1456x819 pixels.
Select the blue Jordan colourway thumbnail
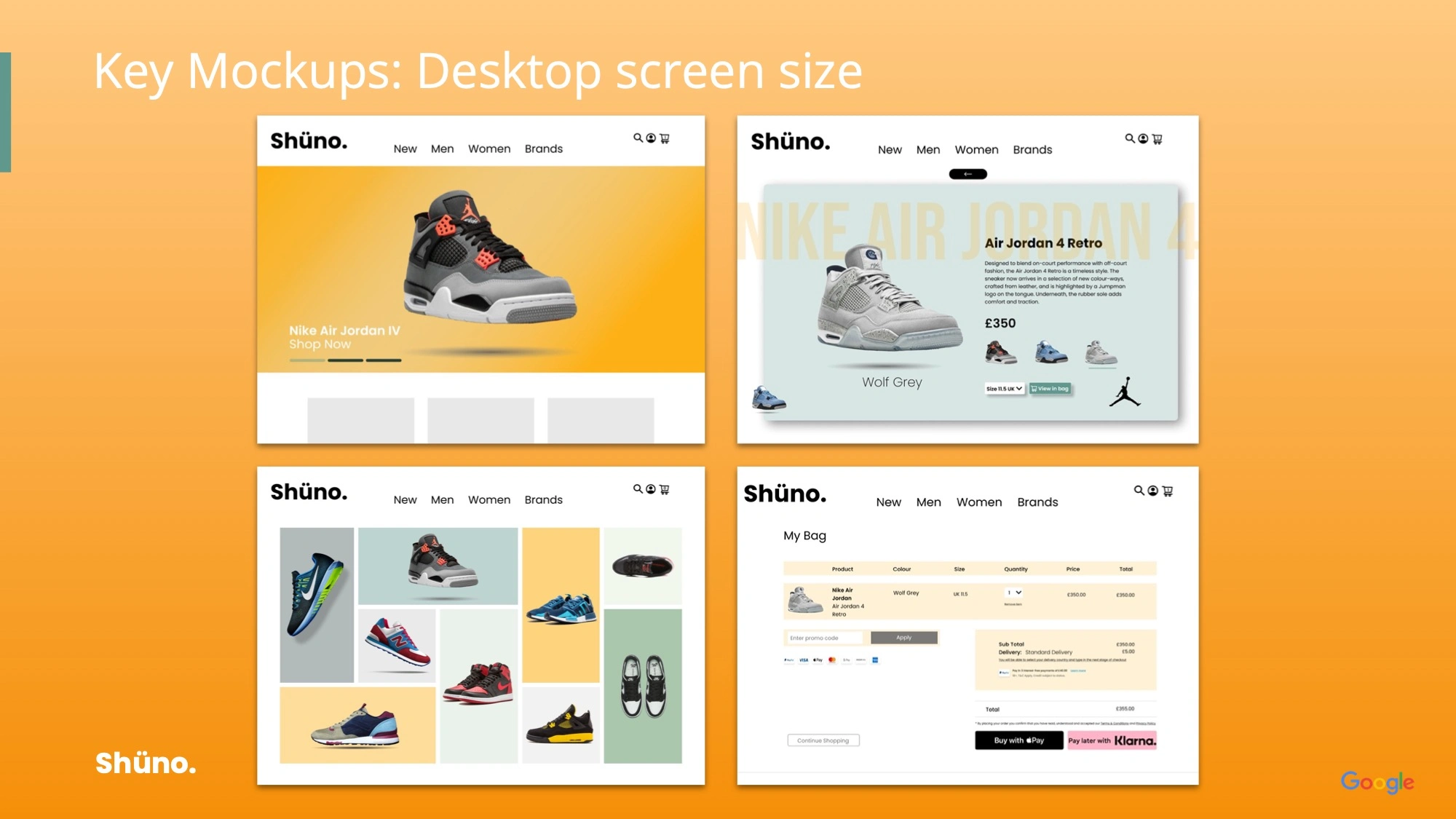(x=1051, y=352)
